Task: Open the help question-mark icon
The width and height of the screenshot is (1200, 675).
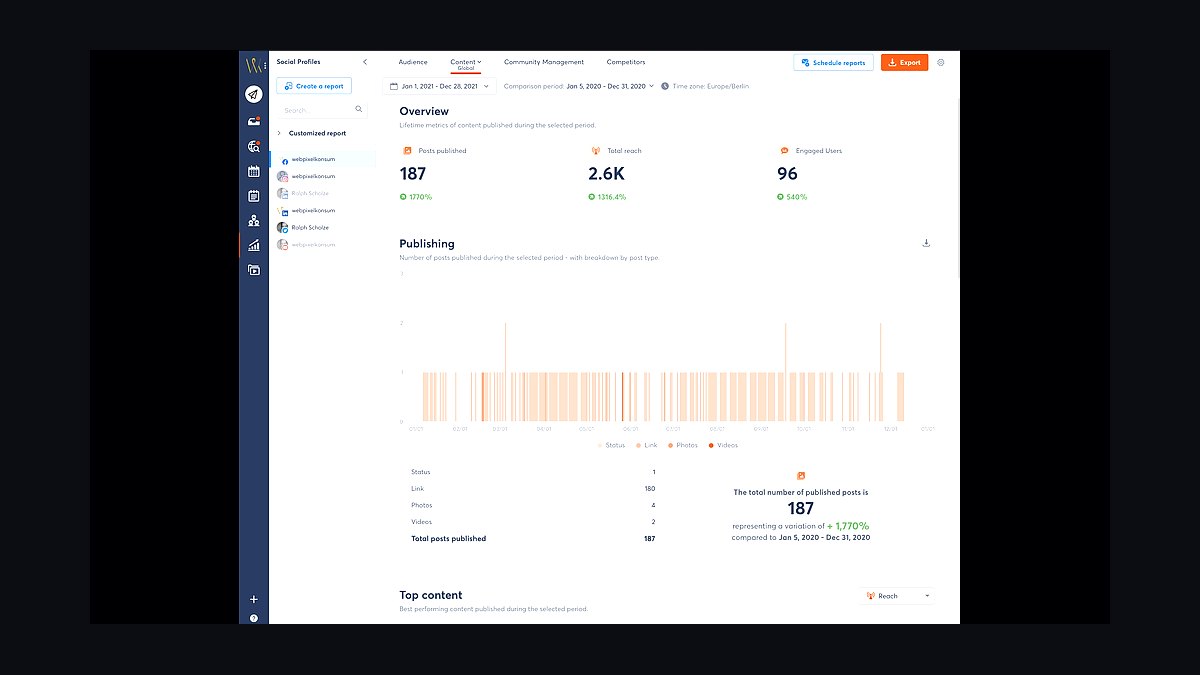Action: (254, 618)
